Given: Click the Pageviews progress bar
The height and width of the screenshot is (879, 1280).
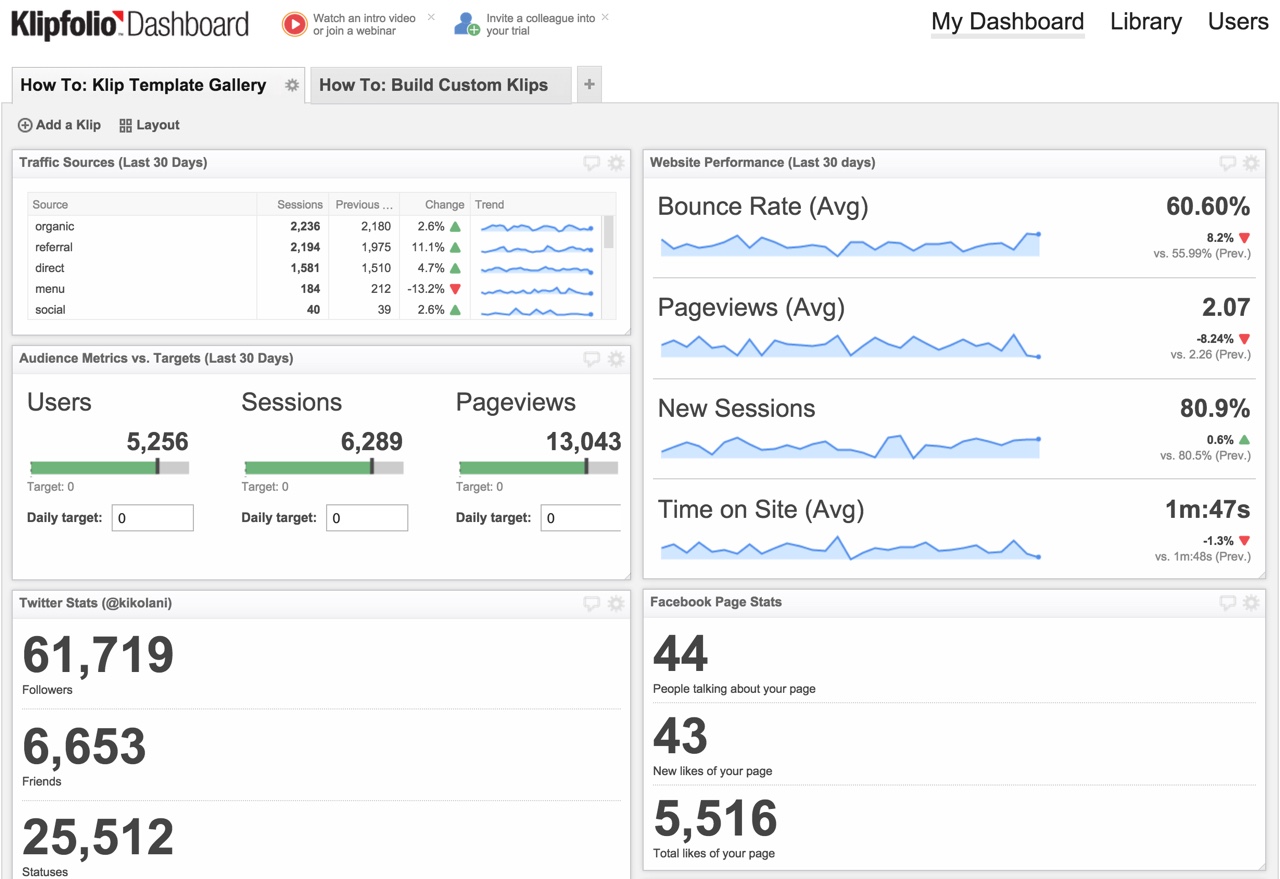Looking at the screenshot, I should pyautogui.click(x=538, y=467).
